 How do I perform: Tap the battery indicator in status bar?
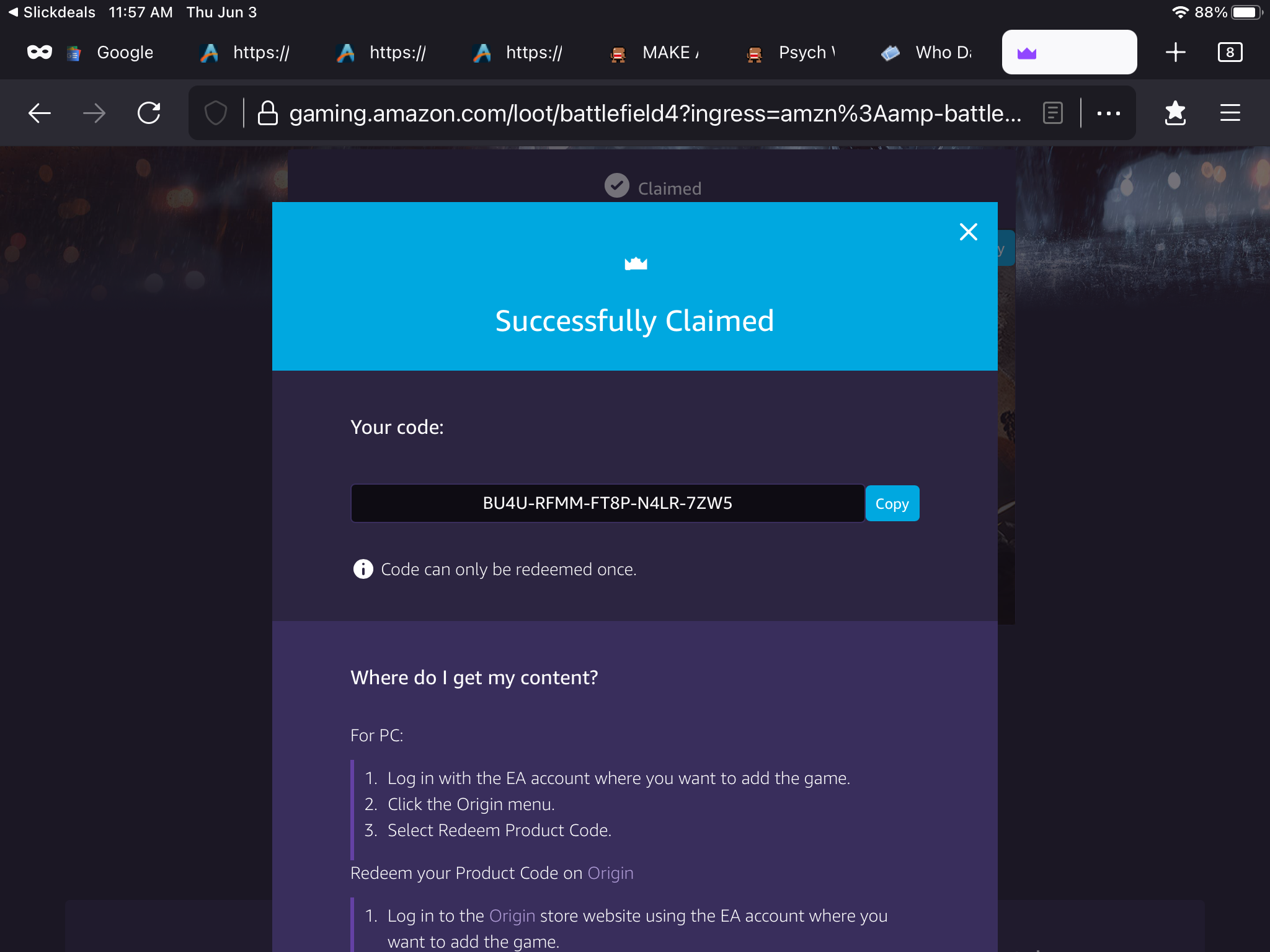point(1247,12)
